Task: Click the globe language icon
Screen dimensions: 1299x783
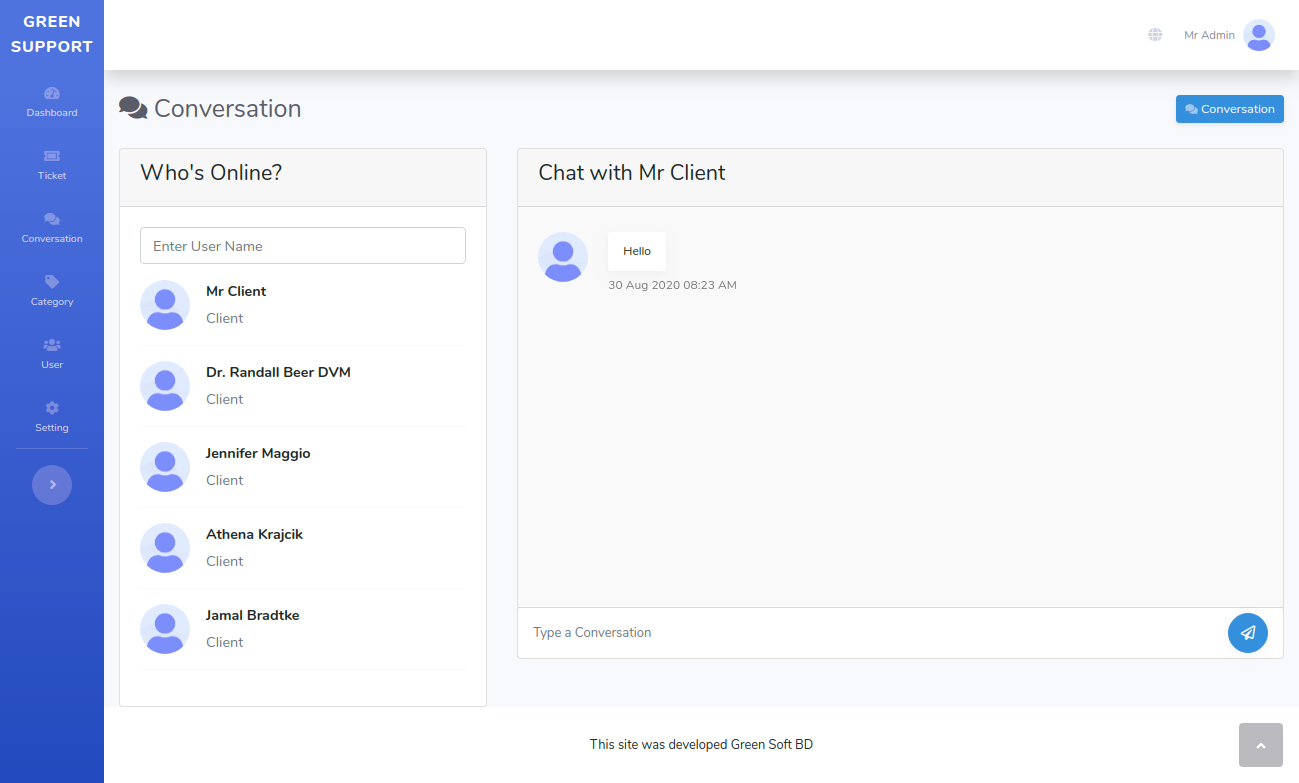Action: pyautogui.click(x=1155, y=35)
